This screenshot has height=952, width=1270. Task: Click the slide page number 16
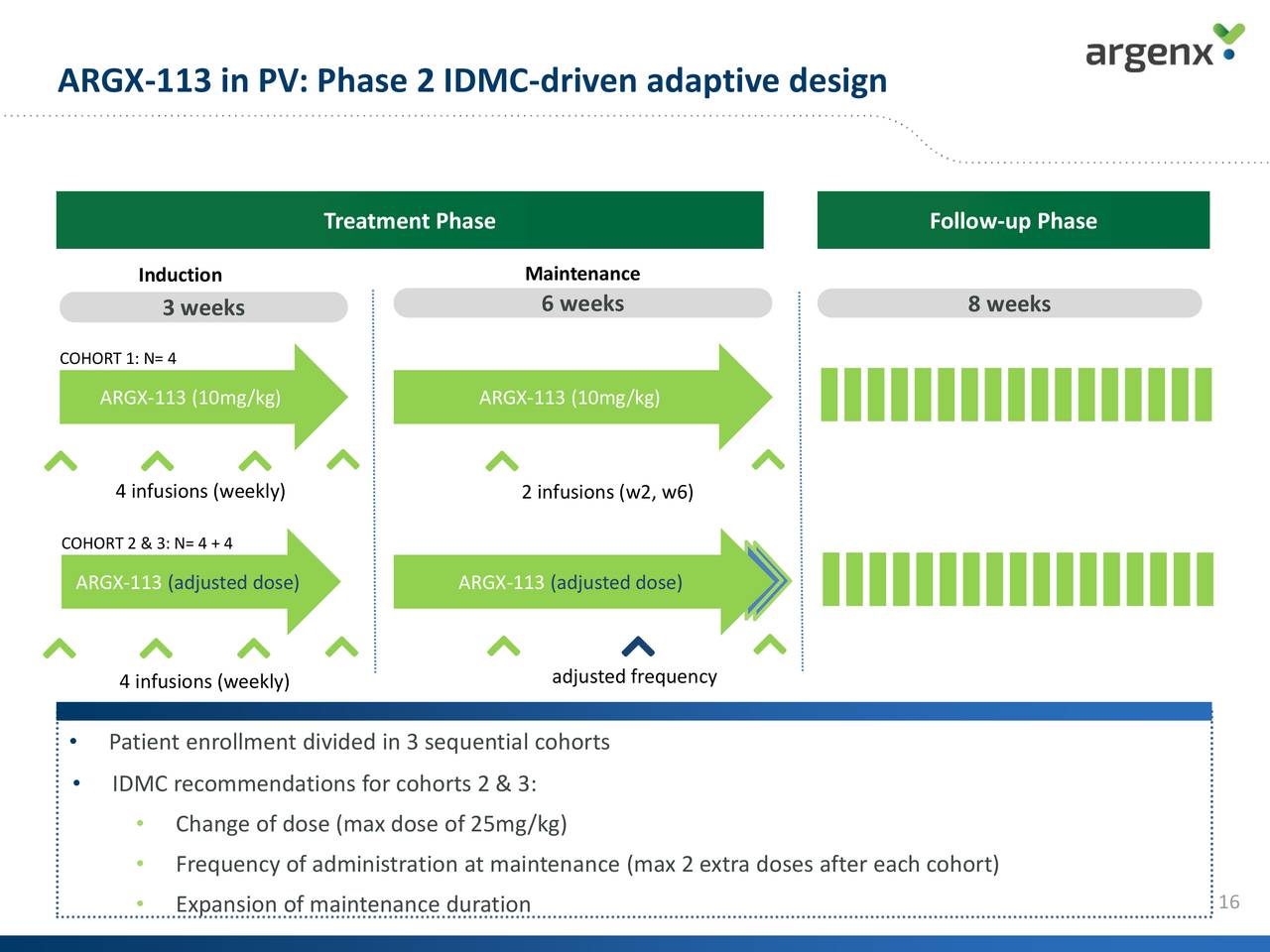pos(1228,901)
